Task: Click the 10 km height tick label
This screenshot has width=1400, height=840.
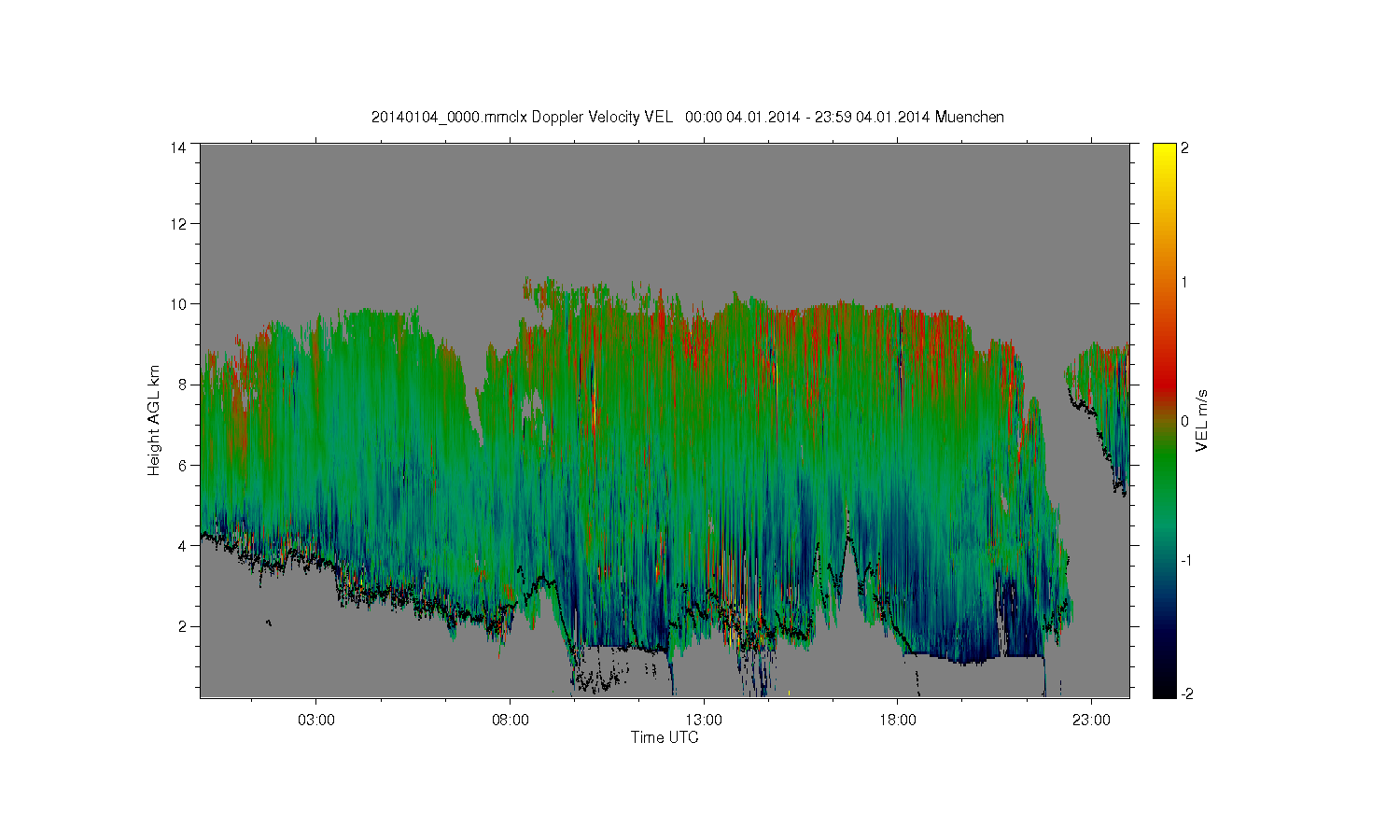Action: click(x=178, y=304)
